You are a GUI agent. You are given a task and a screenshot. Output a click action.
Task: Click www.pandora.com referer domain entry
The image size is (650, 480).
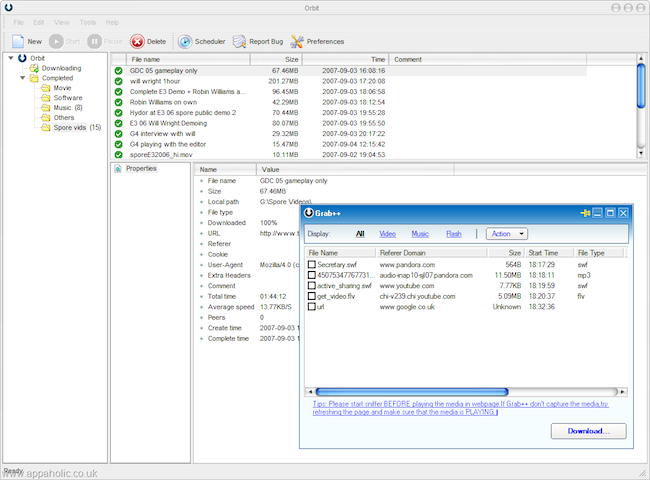tap(407, 264)
